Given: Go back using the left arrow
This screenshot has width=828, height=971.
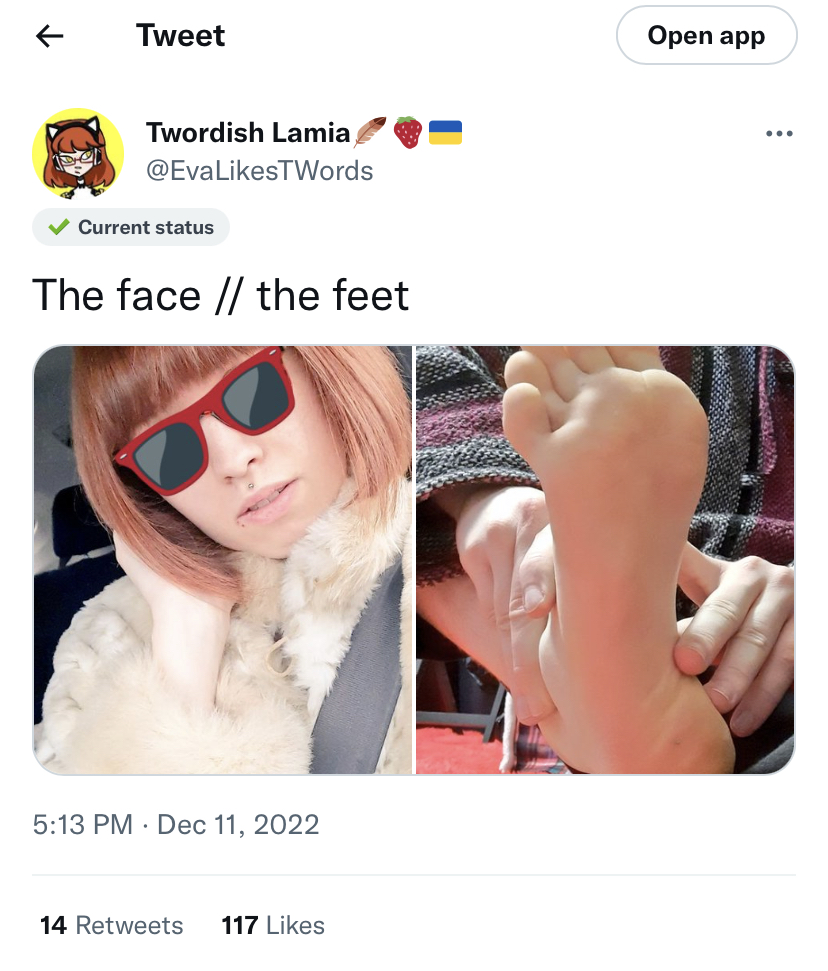Looking at the screenshot, I should (x=50, y=36).
